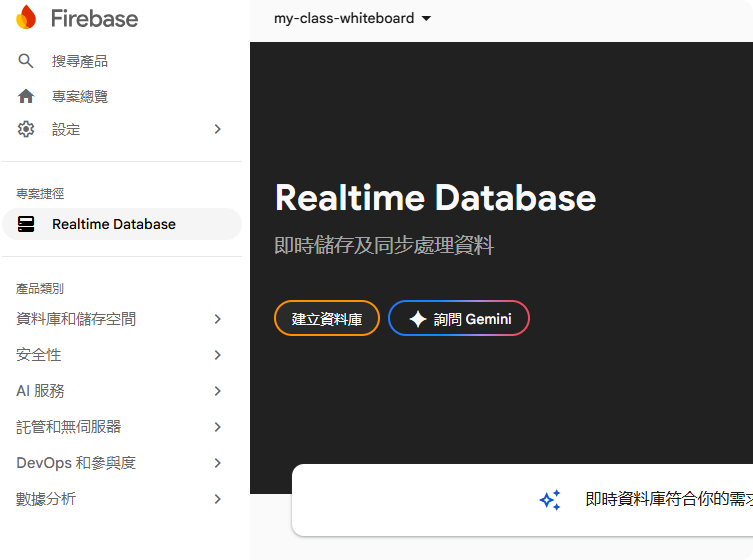Click the 產品類別 section heading
This screenshot has width=753, height=560.
[x=40, y=289]
